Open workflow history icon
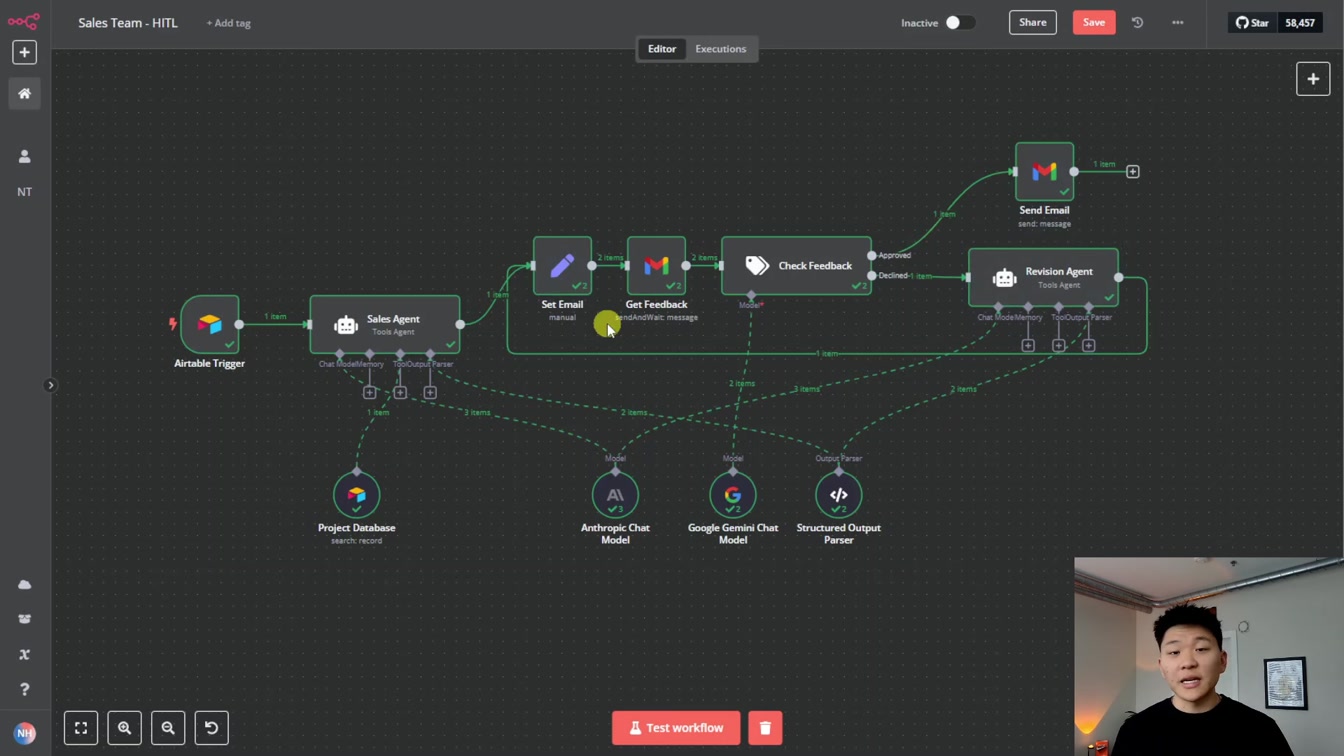Screen dimensions: 1344x756 (1137, 22)
